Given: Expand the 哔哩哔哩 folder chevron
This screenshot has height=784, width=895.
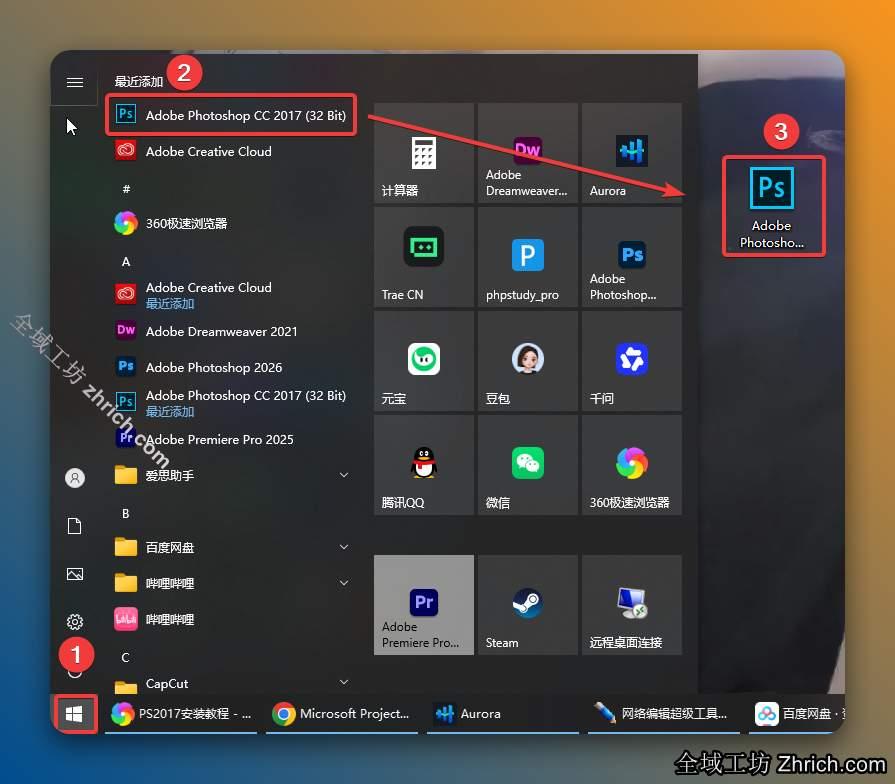Looking at the screenshot, I should 344,583.
